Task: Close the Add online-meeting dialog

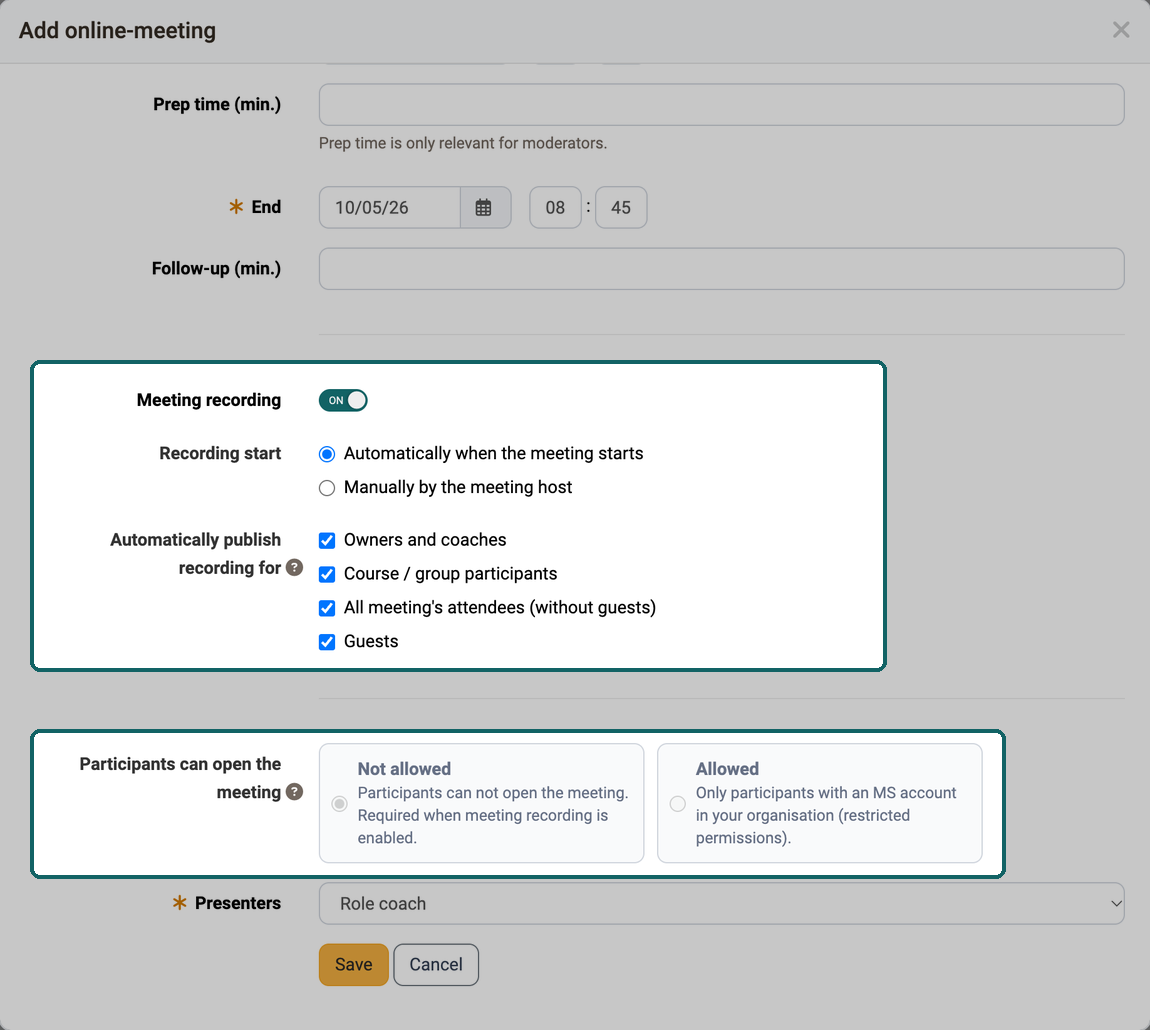Action: coord(1121,30)
